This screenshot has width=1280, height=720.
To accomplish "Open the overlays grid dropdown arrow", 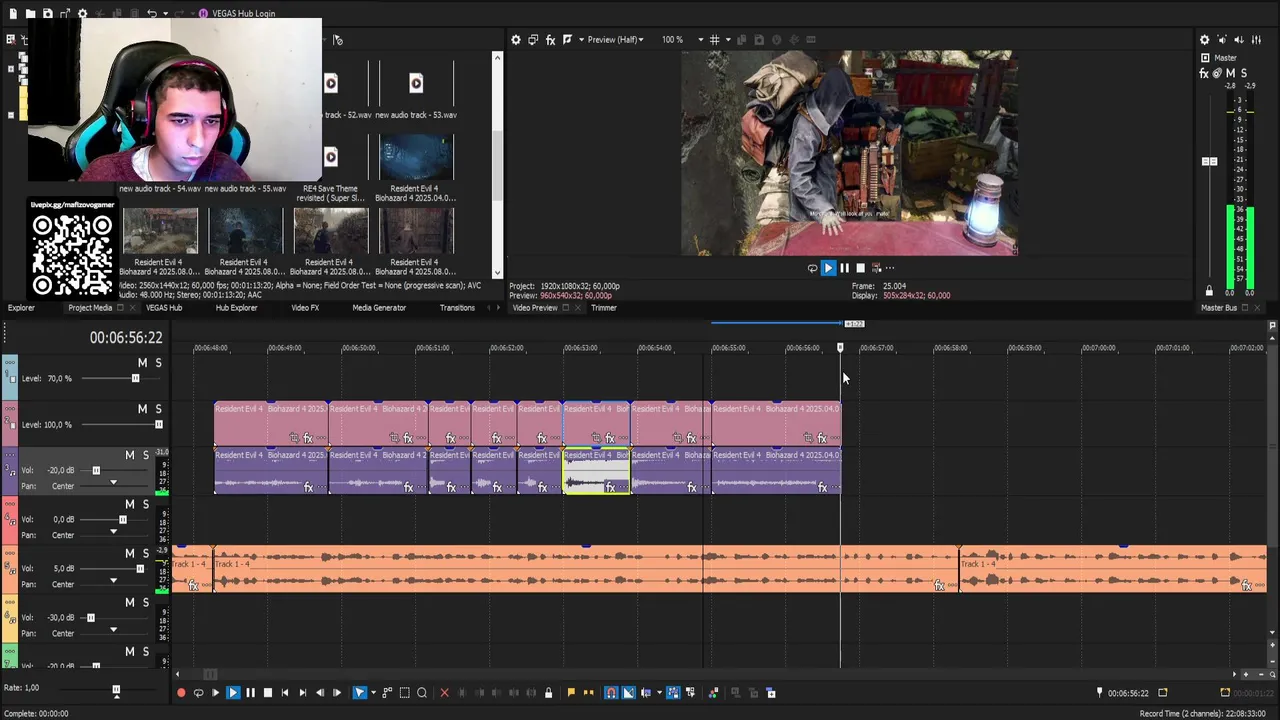I will pyautogui.click(x=726, y=40).
